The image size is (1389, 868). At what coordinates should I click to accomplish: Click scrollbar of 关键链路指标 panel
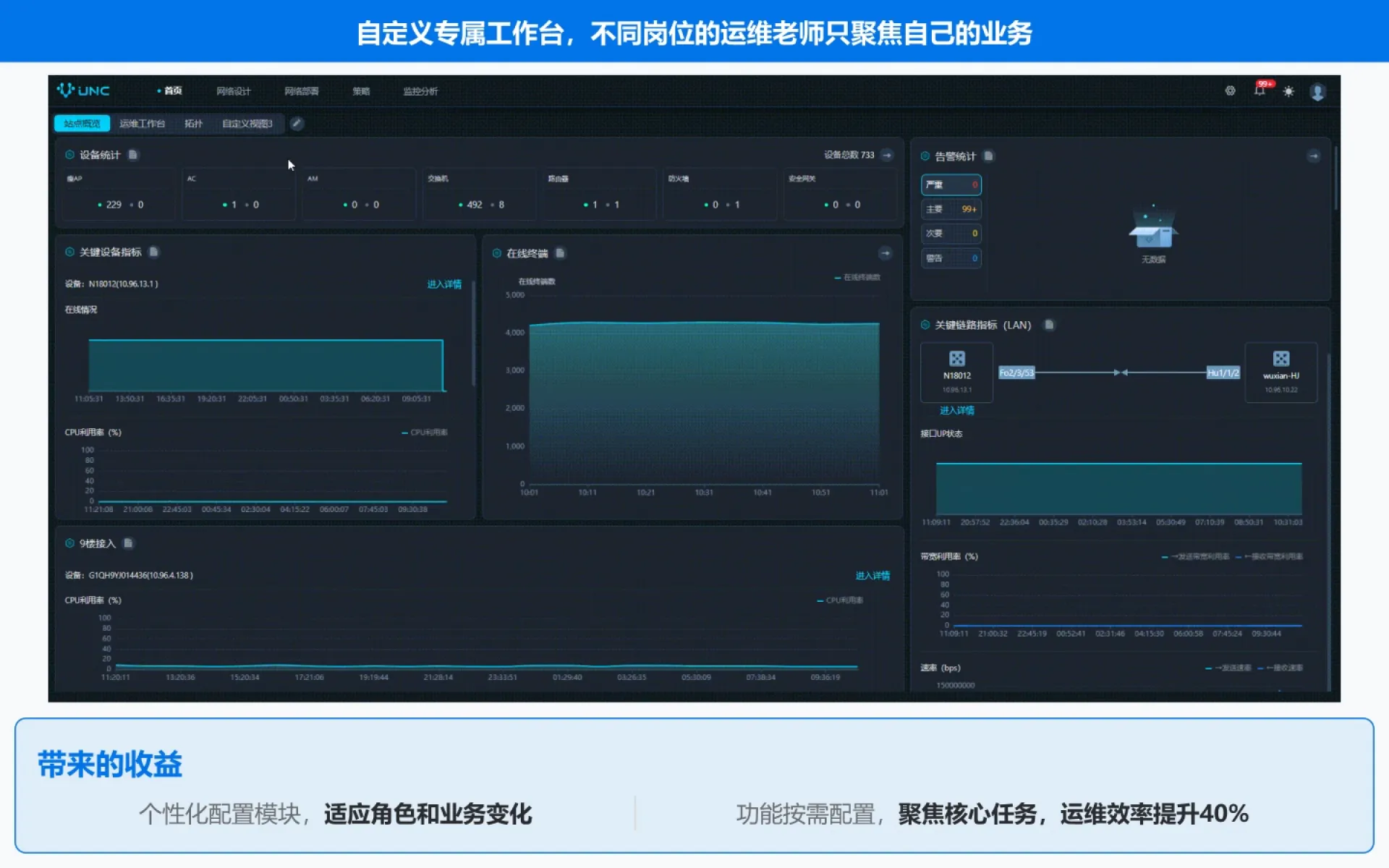(1329, 521)
